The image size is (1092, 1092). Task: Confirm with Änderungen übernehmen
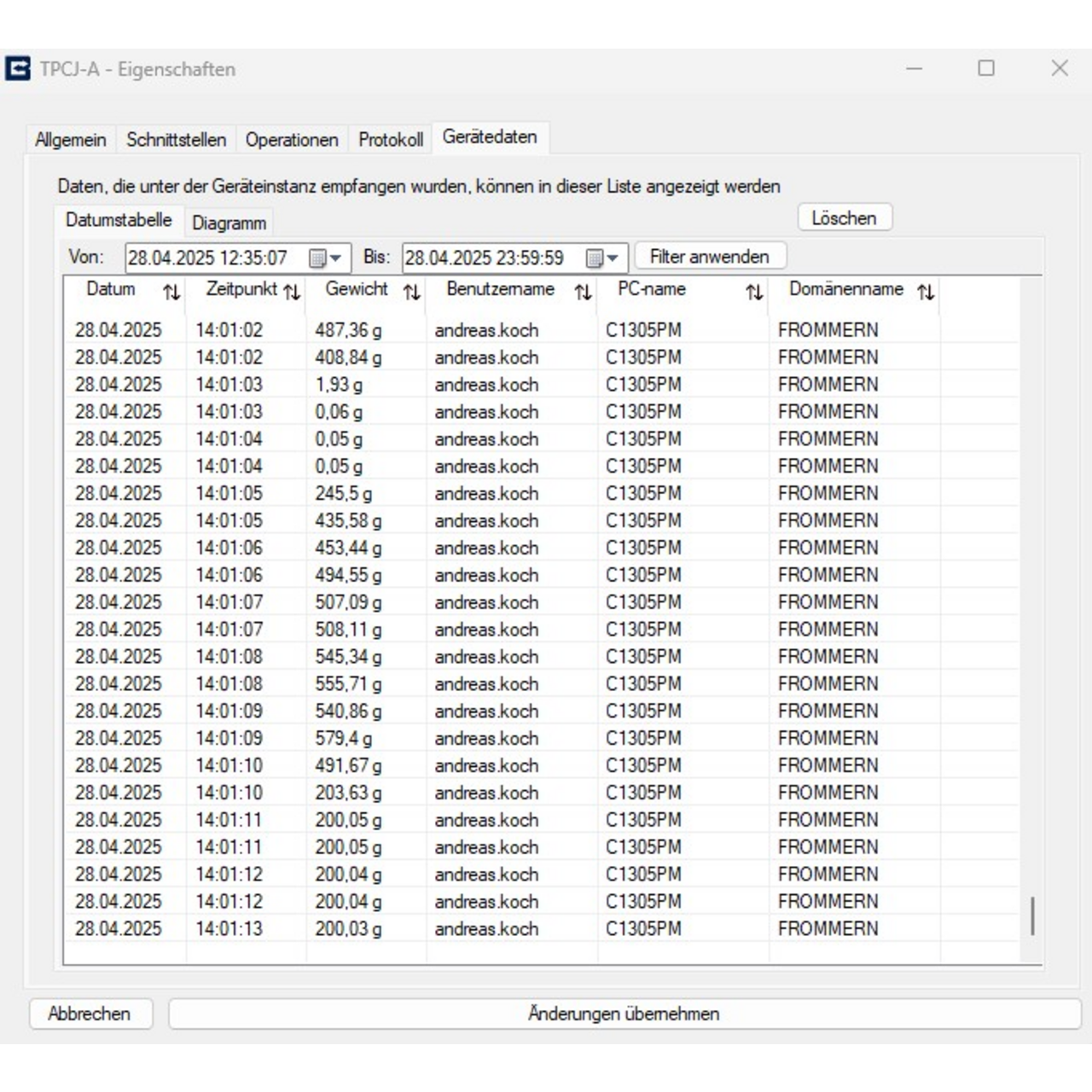click(x=624, y=1014)
